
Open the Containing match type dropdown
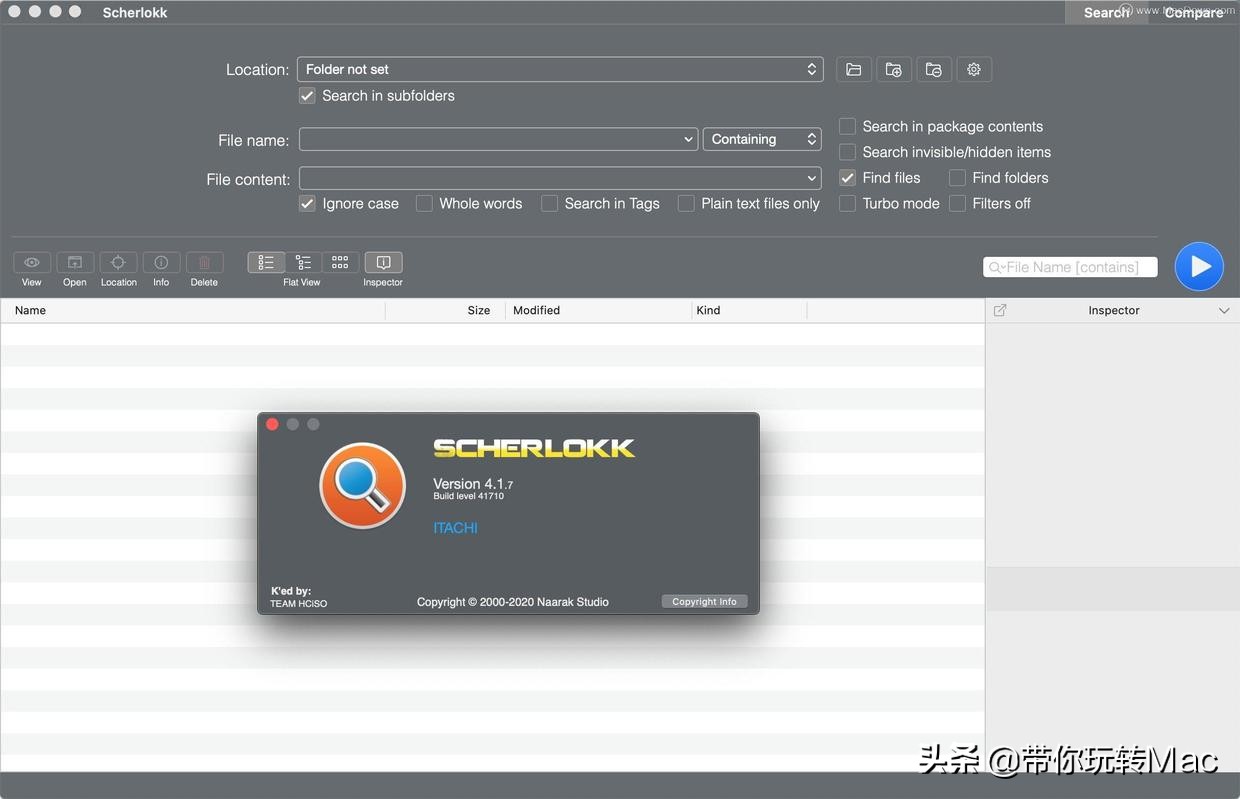pyautogui.click(x=762, y=139)
